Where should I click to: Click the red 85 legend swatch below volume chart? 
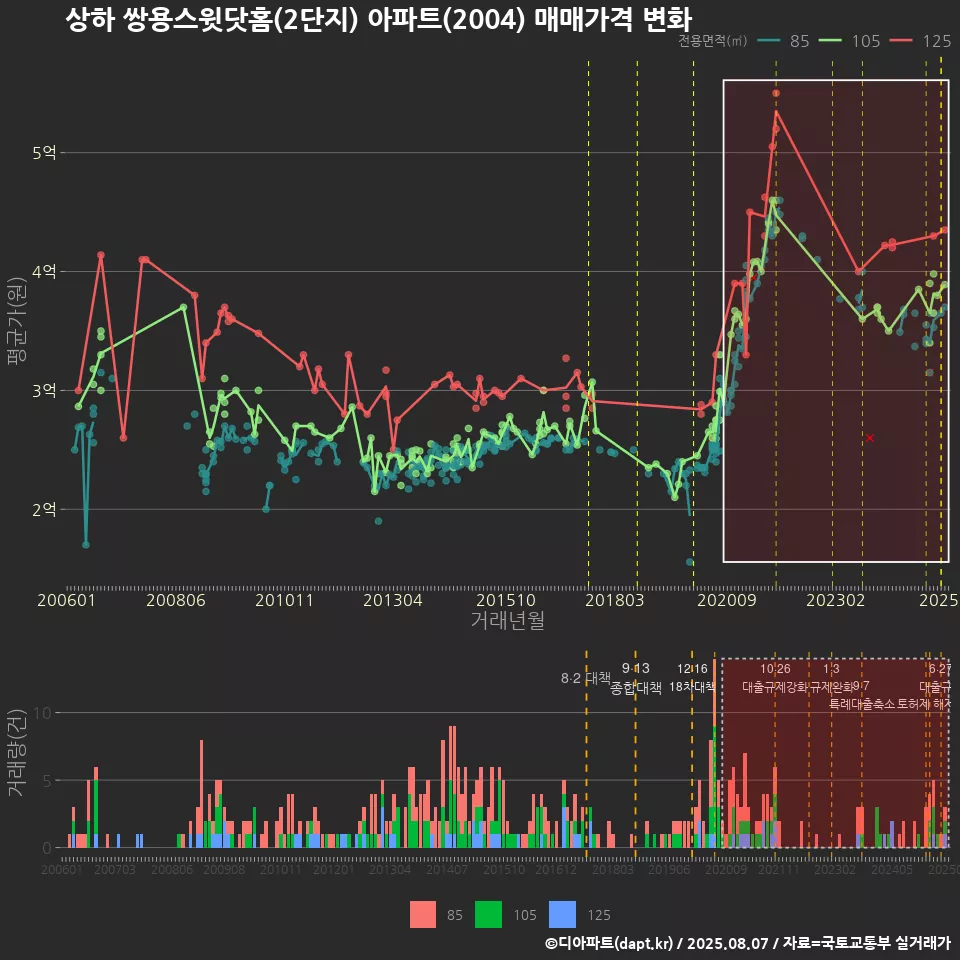coord(422,915)
